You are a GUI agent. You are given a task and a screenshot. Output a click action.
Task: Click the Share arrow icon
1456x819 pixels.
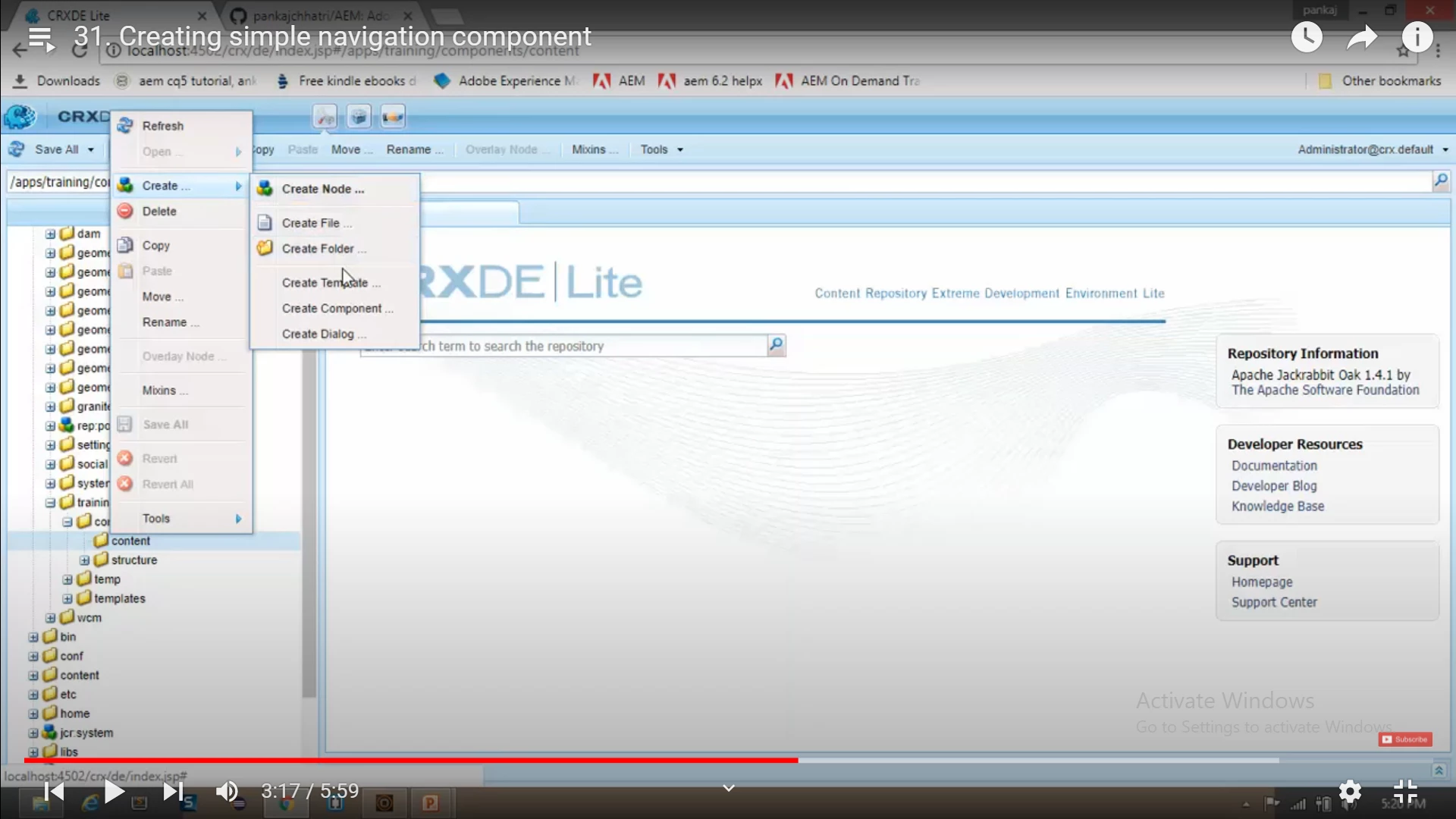click(x=1362, y=36)
